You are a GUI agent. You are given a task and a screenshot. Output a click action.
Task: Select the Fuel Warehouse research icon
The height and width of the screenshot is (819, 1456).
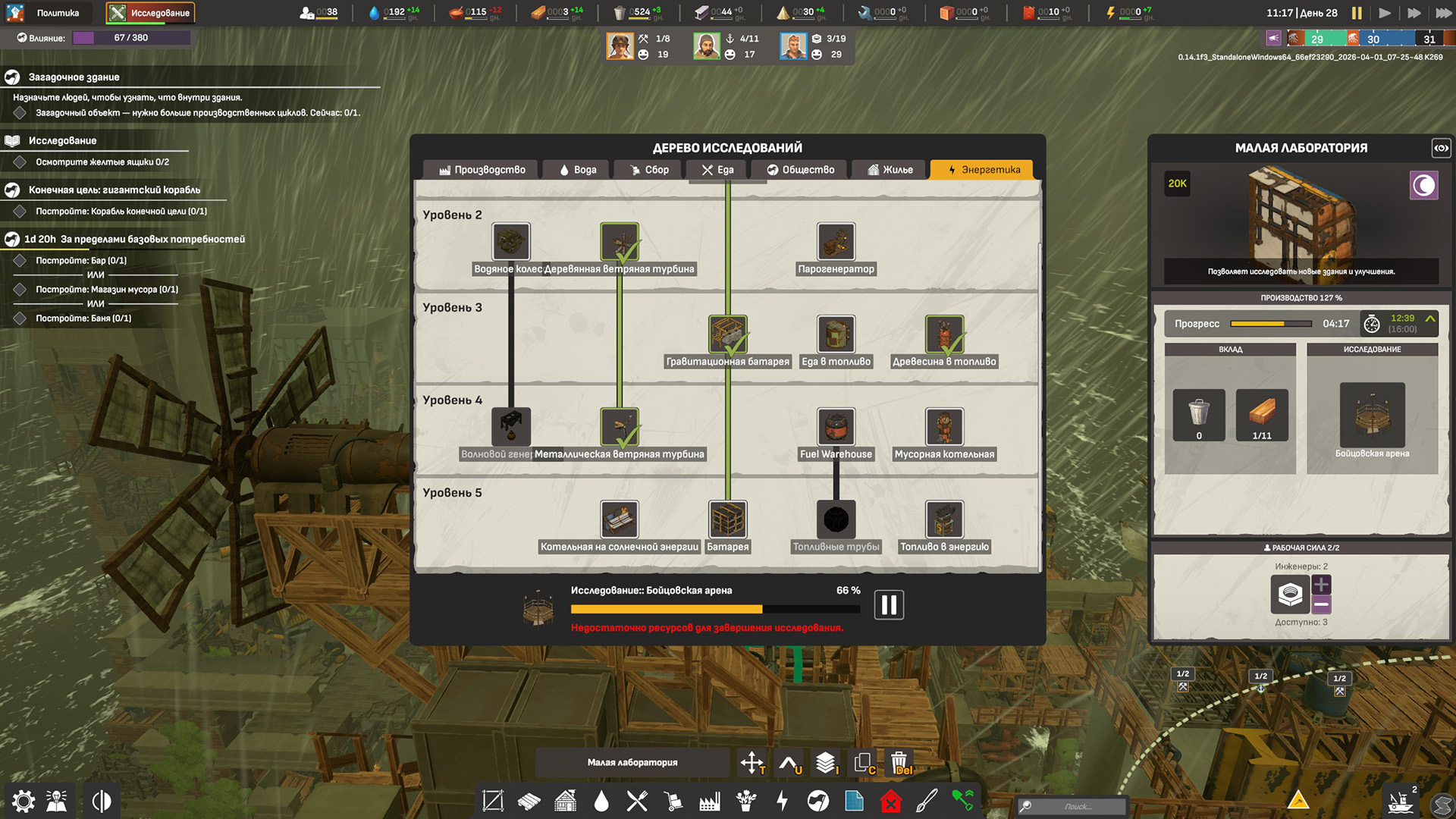[x=836, y=427]
